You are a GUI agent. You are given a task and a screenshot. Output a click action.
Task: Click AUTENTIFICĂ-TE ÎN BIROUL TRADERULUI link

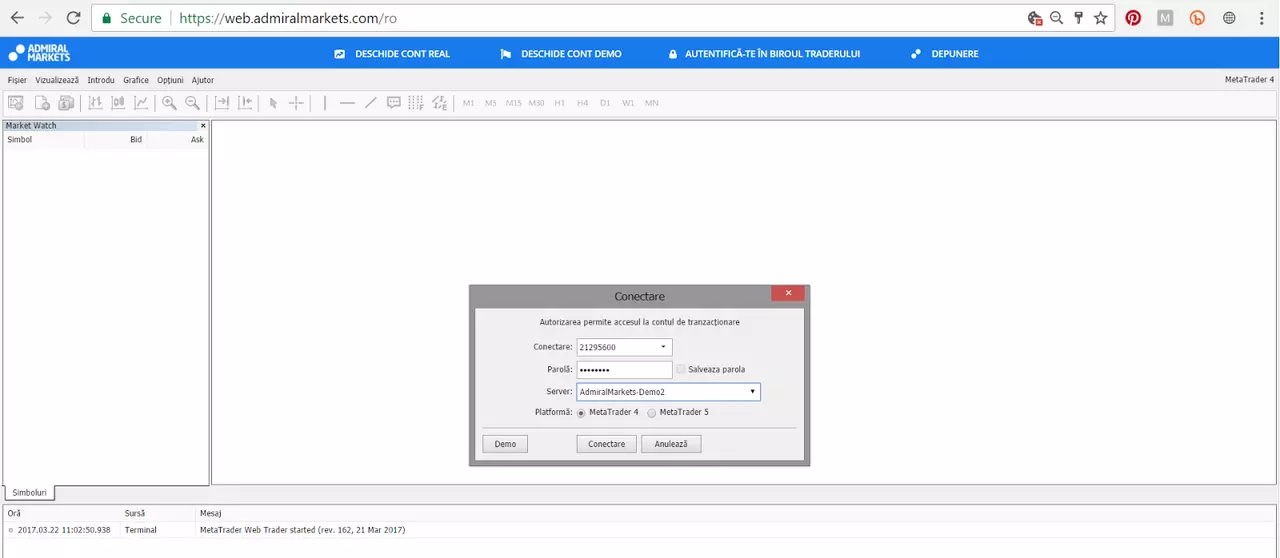point(765,54)
